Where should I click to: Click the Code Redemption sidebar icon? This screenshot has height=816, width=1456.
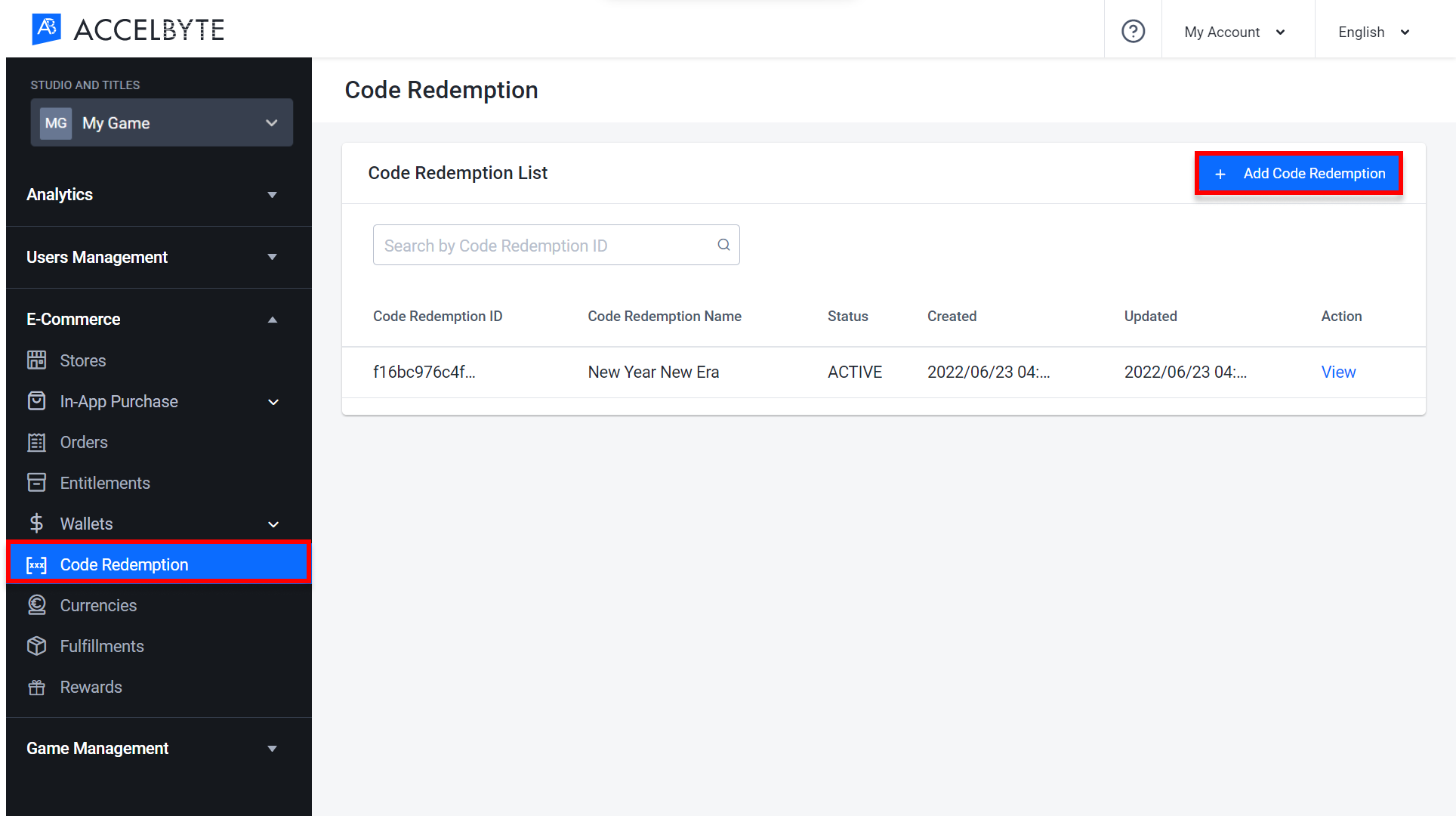click(37, 564)
